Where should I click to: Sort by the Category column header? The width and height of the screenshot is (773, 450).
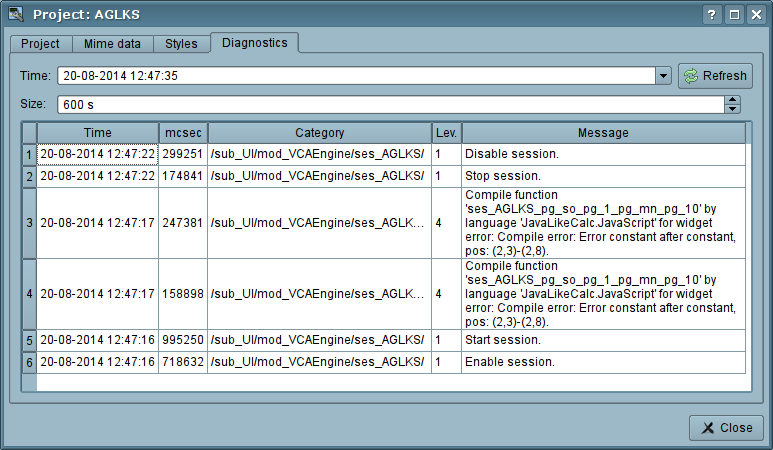pyautogui.click(x=319, y=133)
